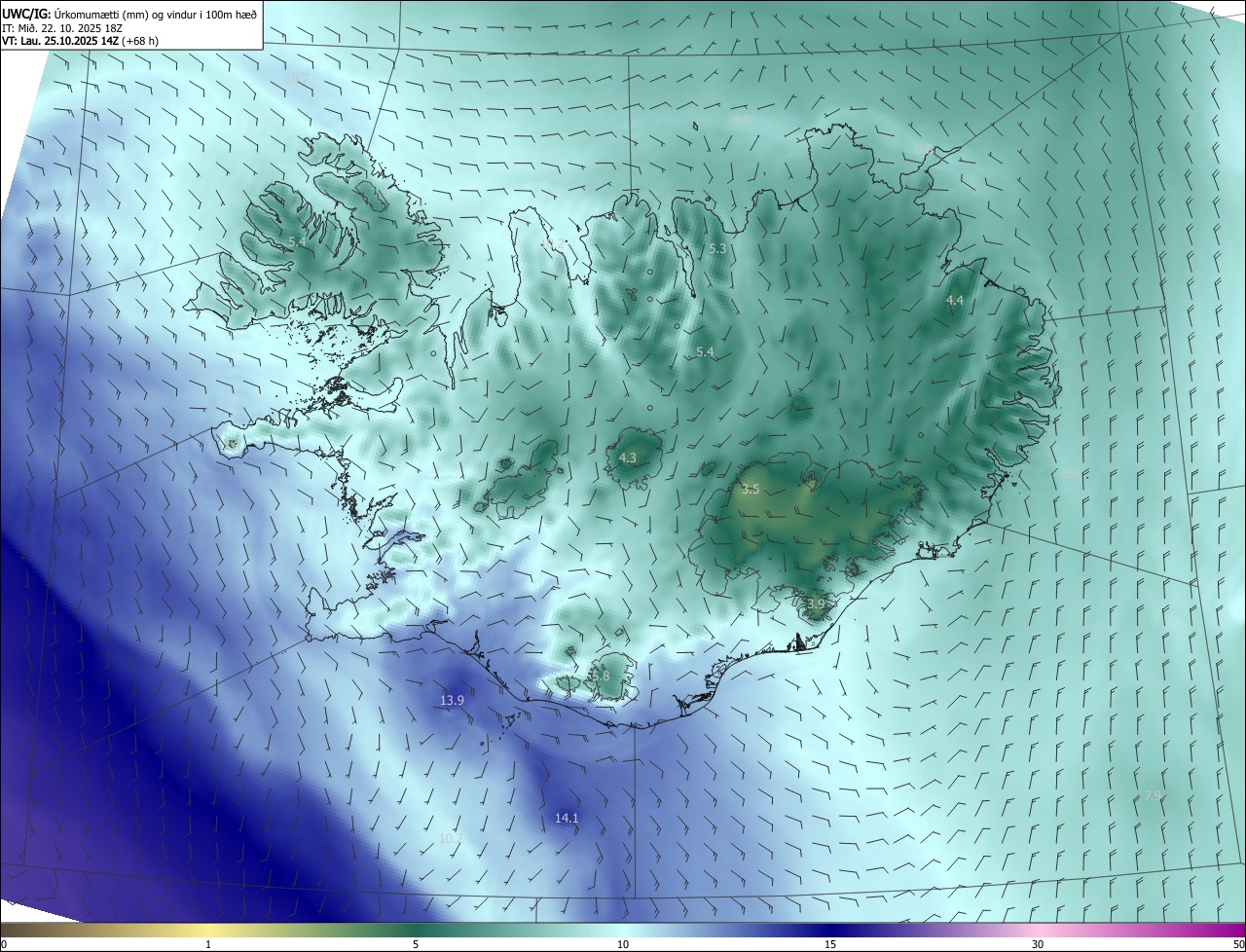
Task: Click the 14.1 value south of Iceland
Action: coord(567,818)
